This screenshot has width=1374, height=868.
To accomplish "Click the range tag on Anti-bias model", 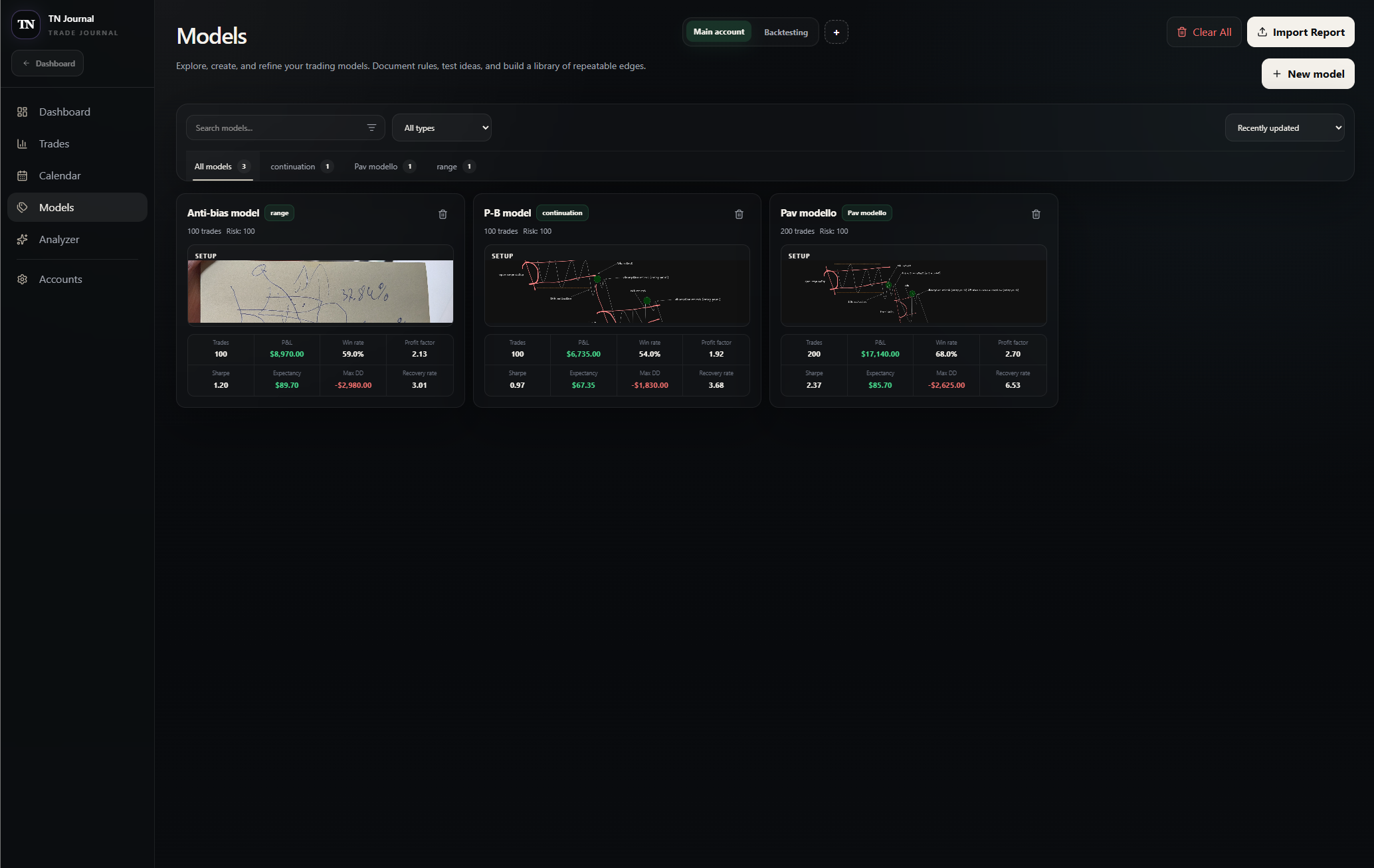I will coord(279,213).
